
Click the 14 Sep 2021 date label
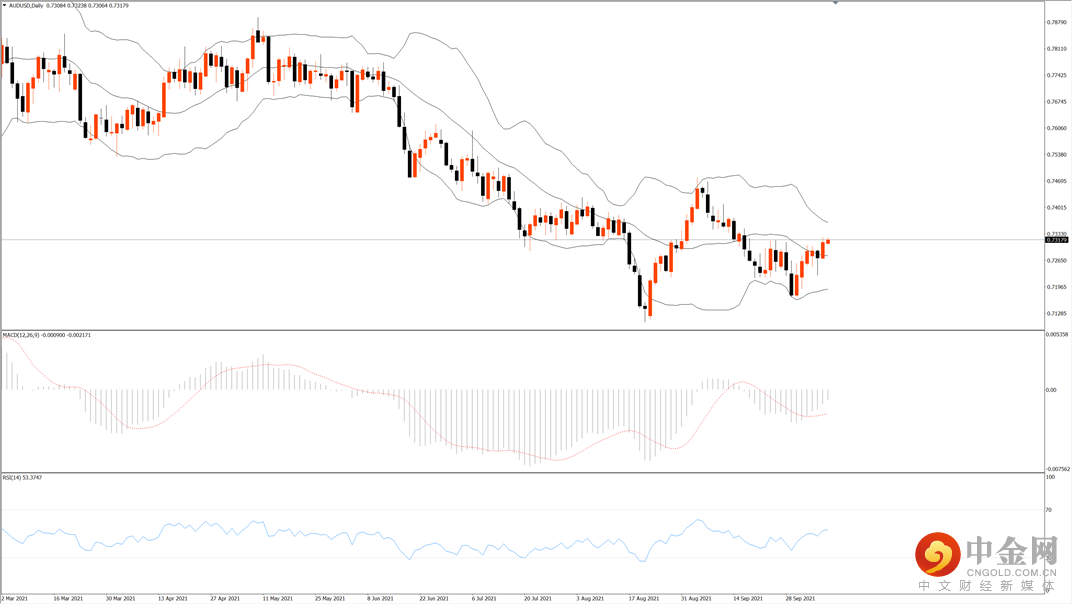pos(748,599)
